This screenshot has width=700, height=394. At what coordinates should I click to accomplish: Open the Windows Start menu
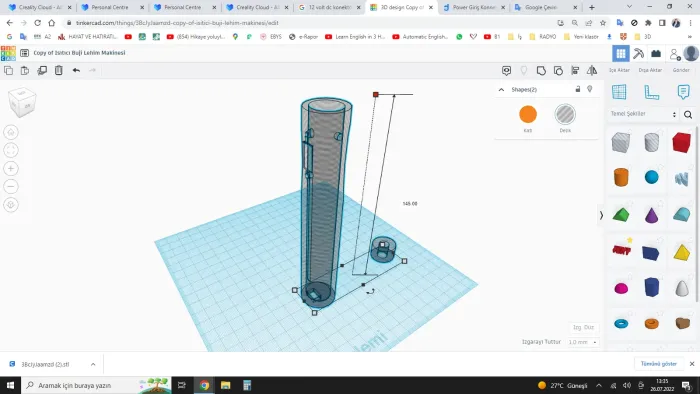[10, 386]
